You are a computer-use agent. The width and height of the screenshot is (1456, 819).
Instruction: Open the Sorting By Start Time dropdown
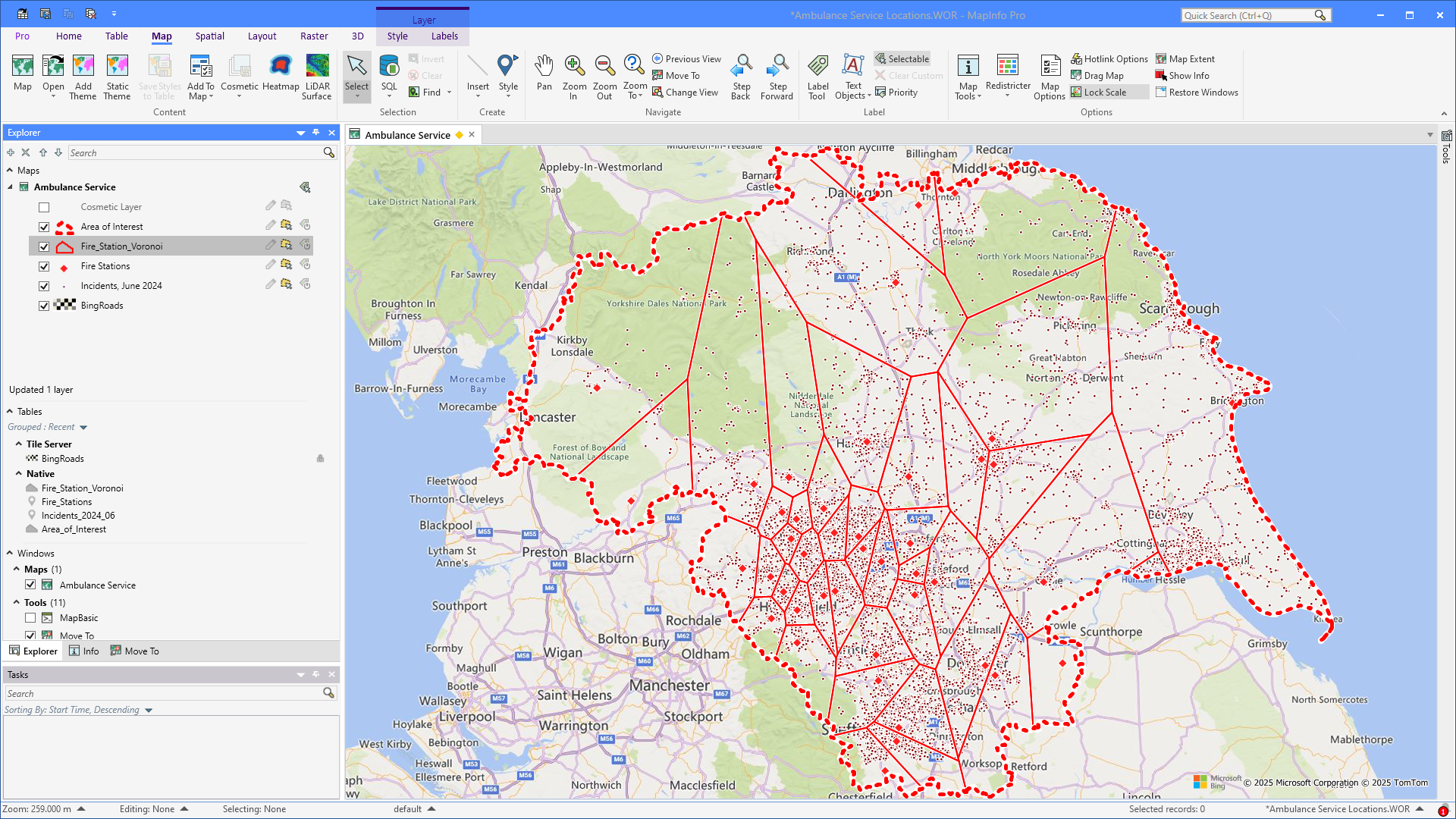149,711
